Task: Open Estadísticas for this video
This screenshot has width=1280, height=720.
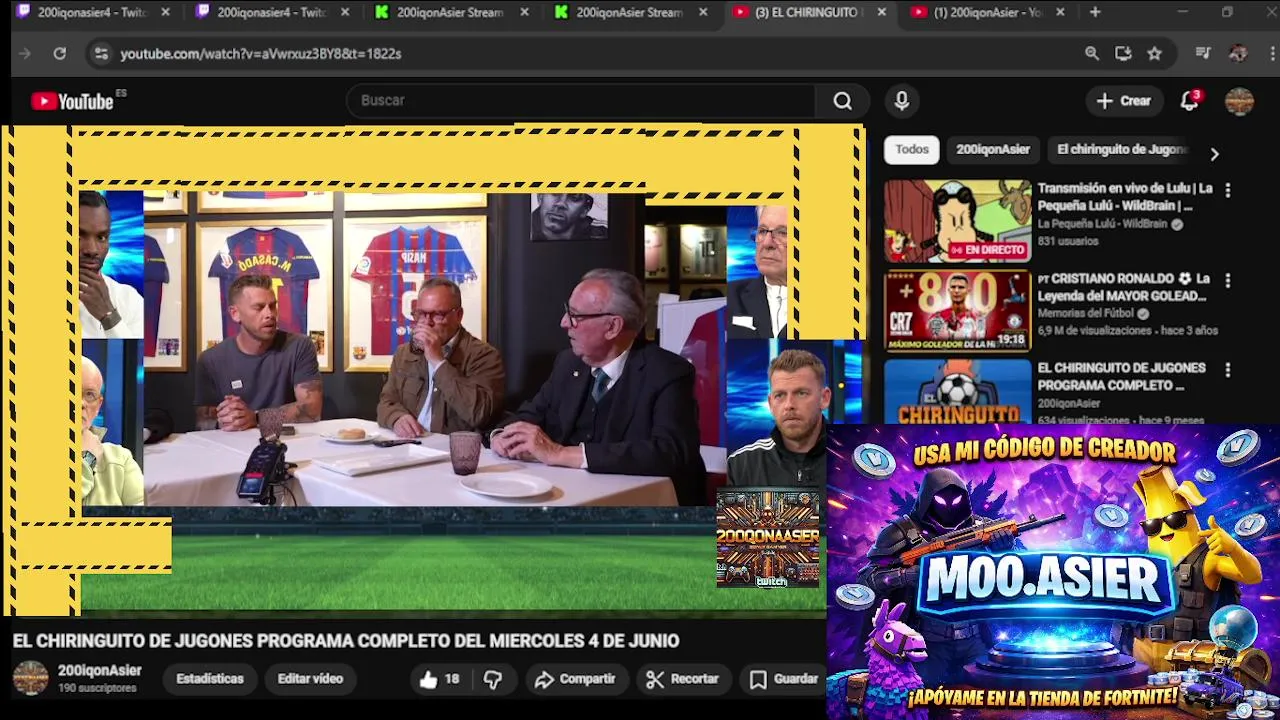Action: pyautogui.click(x=210, y=679)
